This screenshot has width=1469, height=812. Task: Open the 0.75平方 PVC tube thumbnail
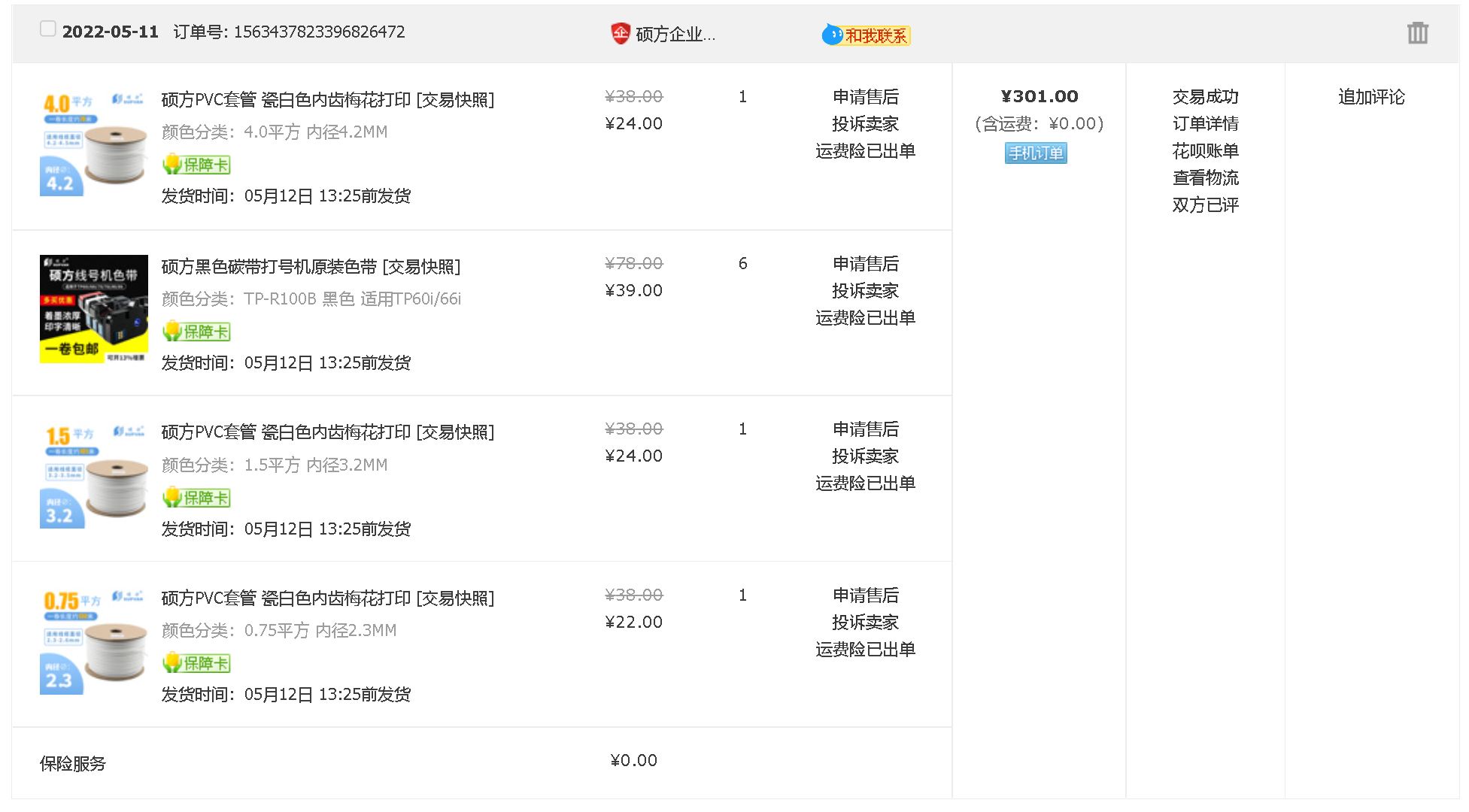pos(93,641)
